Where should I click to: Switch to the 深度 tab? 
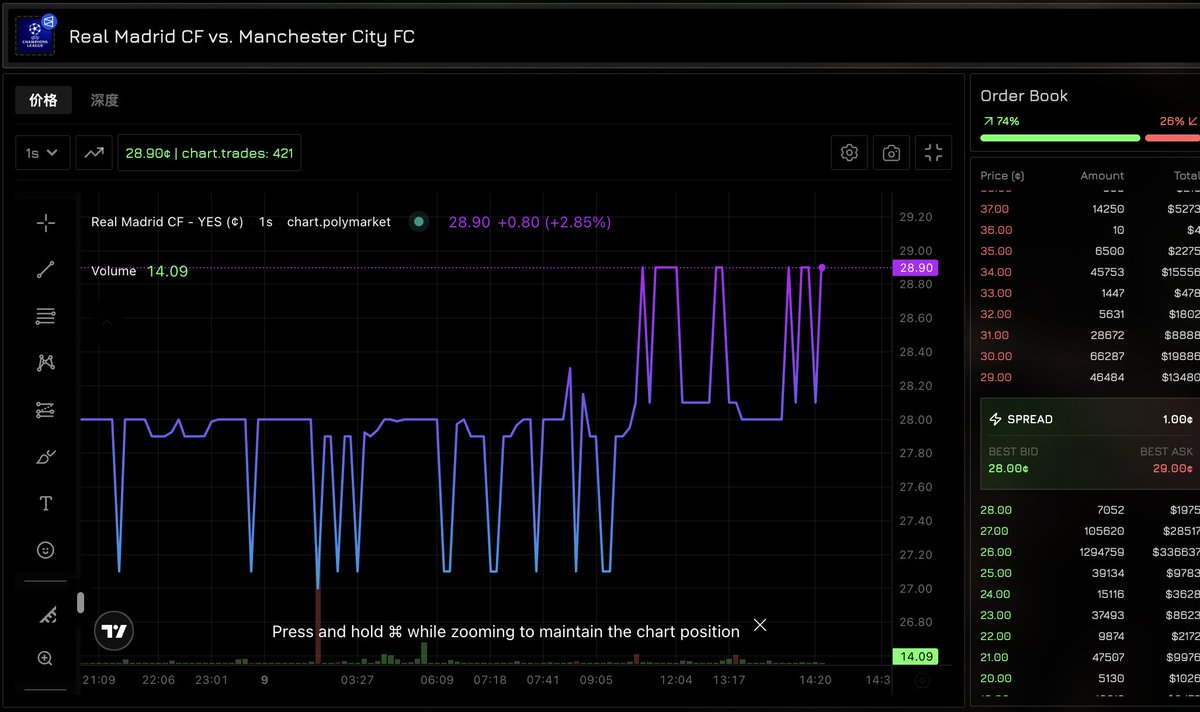pos(105,100)
